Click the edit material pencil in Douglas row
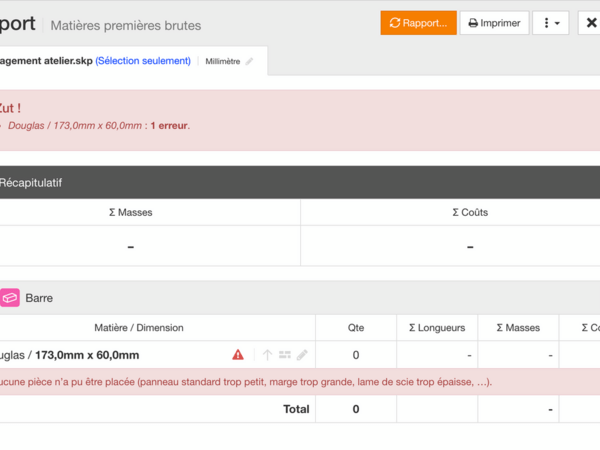The height and width of the screenshot is (450, 600). point(302,355)
